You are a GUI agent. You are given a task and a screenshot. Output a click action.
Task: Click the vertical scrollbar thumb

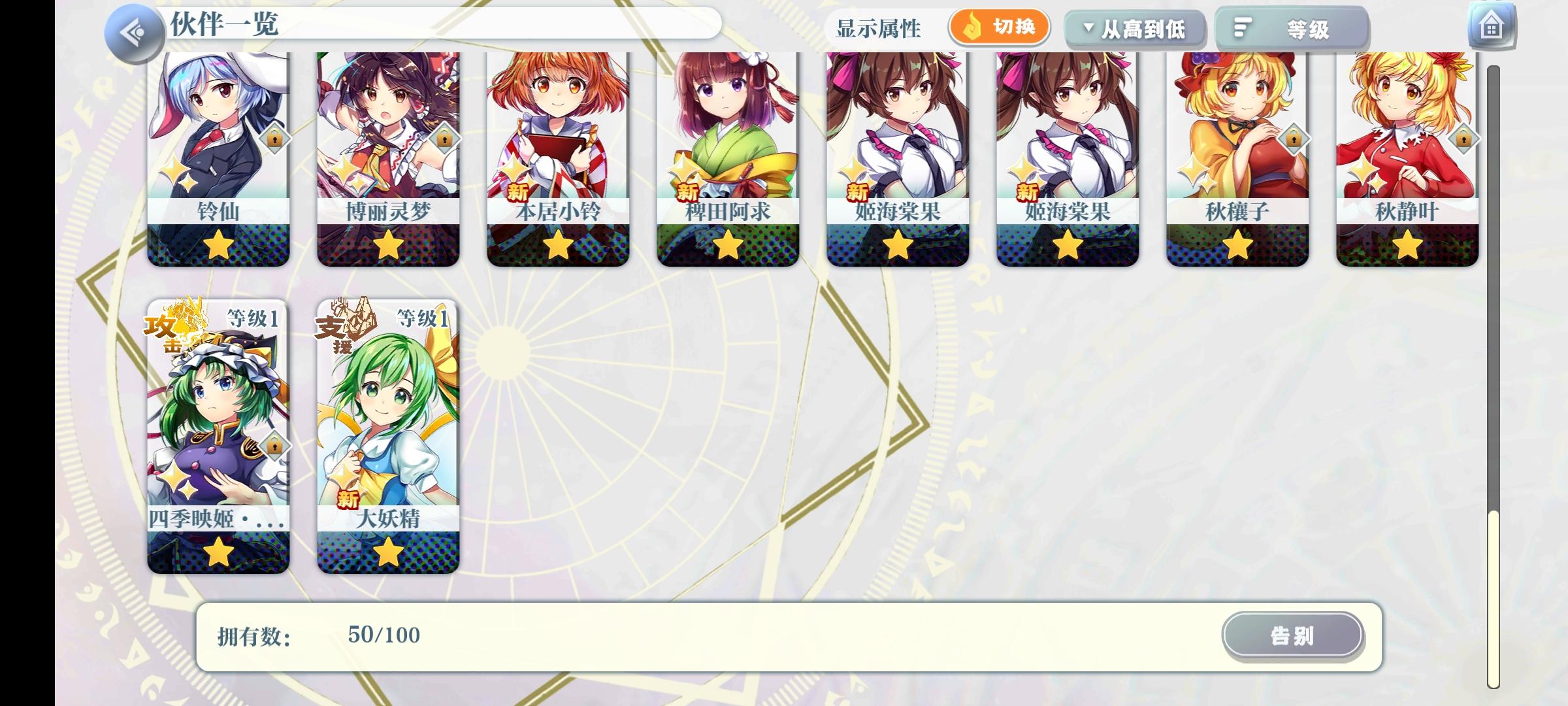point(1494,598)
